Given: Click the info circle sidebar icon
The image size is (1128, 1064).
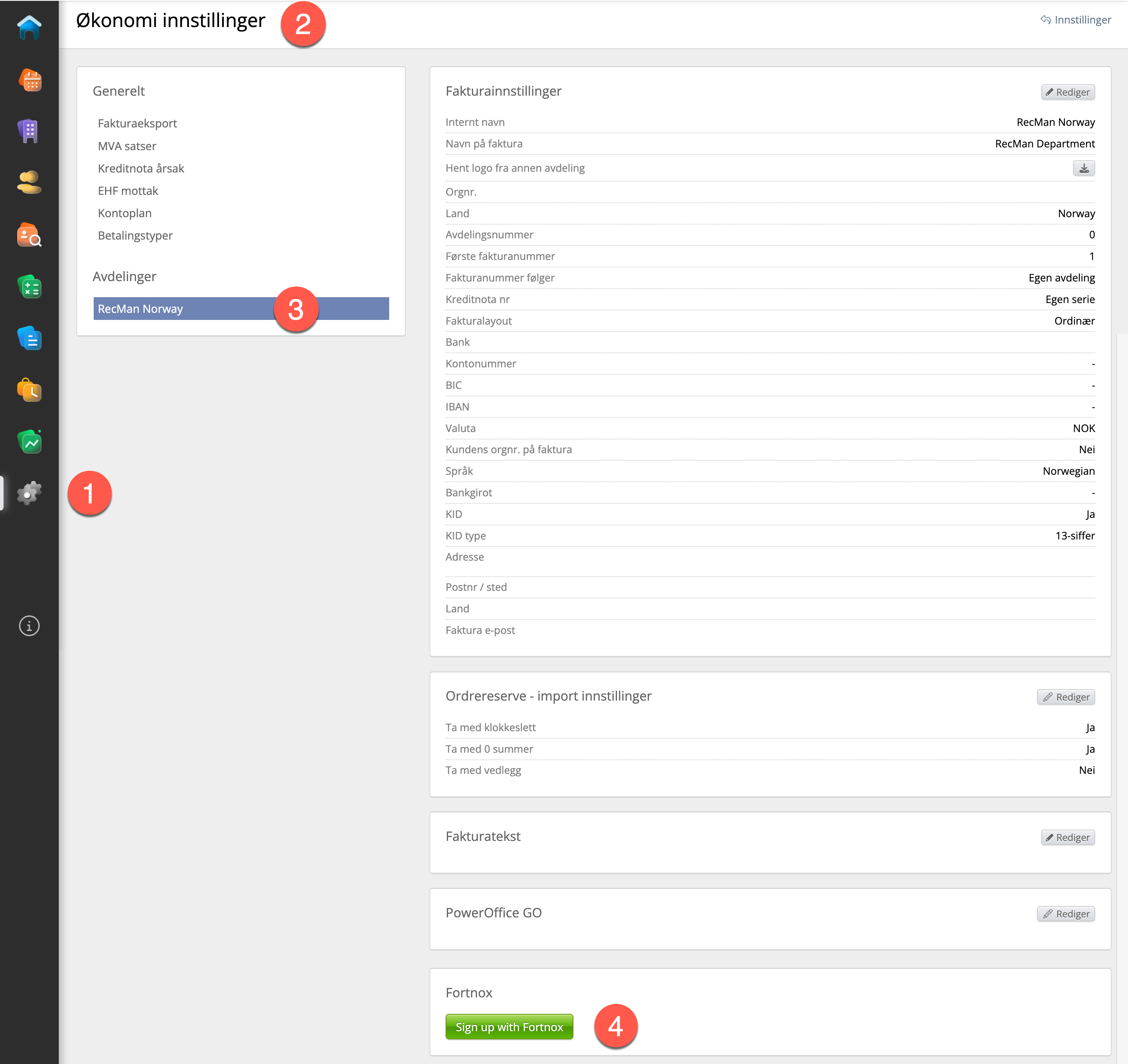Looking at the screenshot, I should pyautogui.click(x=29, y=626).
